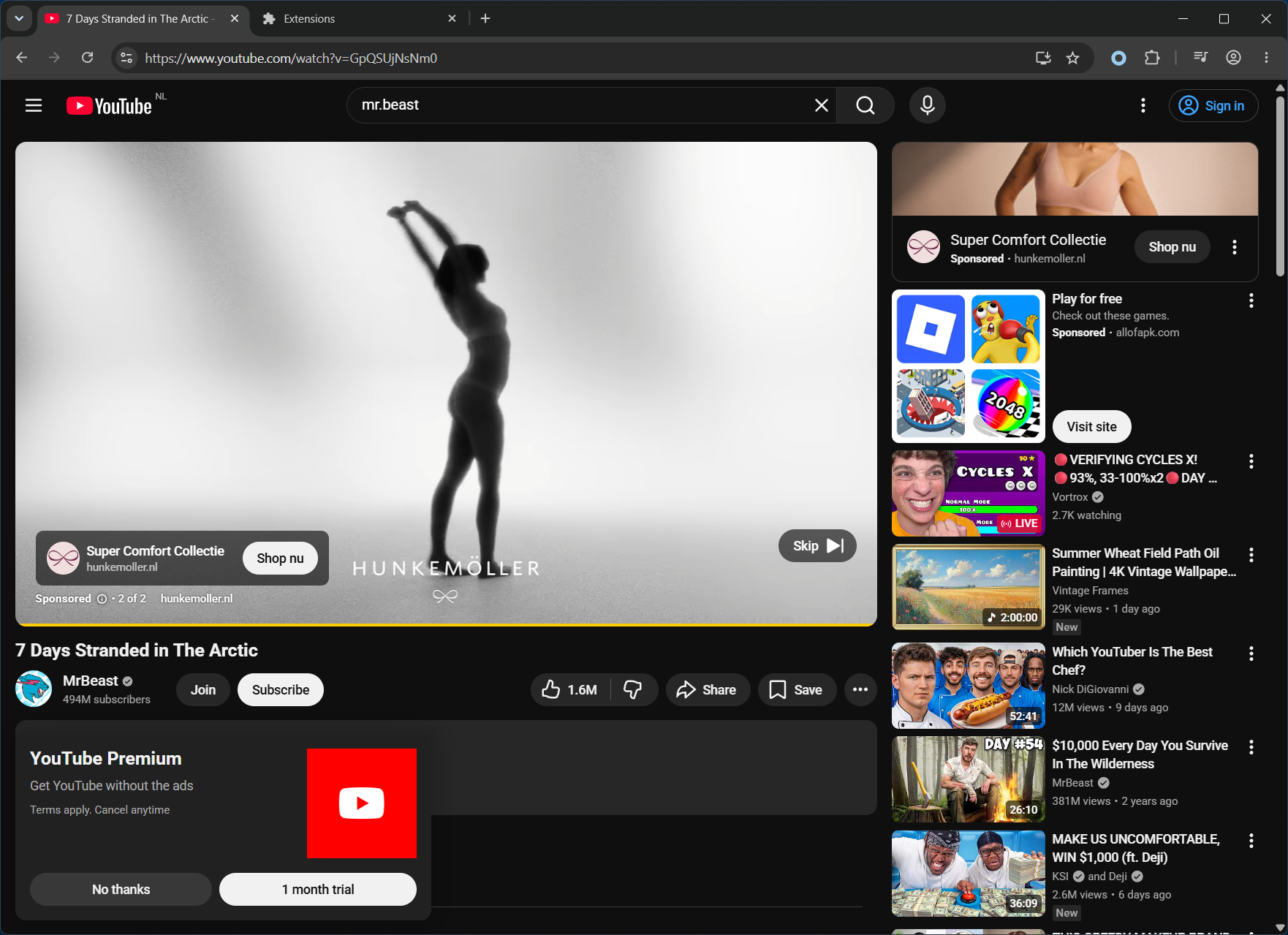Install app icon in address bar
Viewport: 1288px width, 935px height.
1043,58
